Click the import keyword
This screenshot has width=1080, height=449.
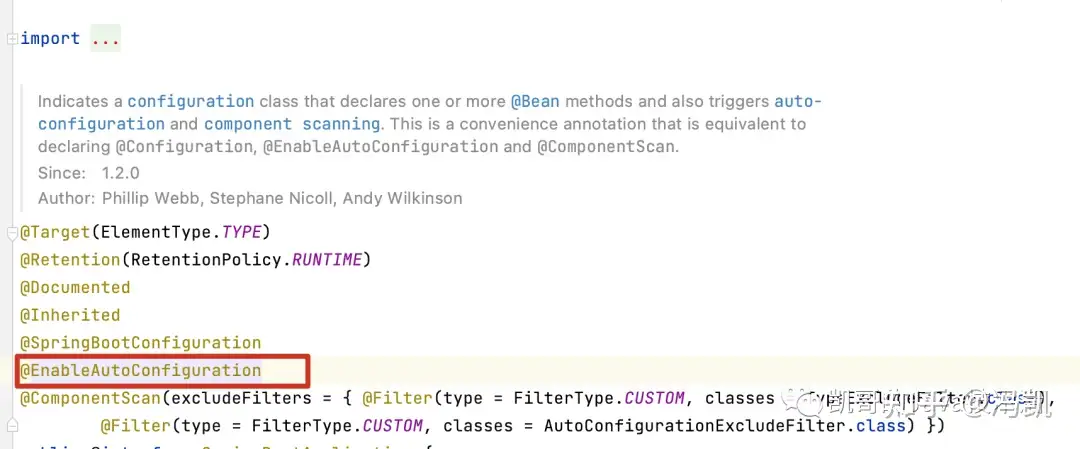[x=50, y=39]
